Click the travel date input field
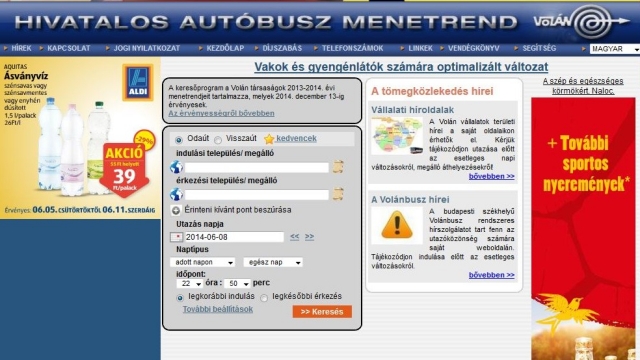 pyautogui.click(x=234, y=237)
